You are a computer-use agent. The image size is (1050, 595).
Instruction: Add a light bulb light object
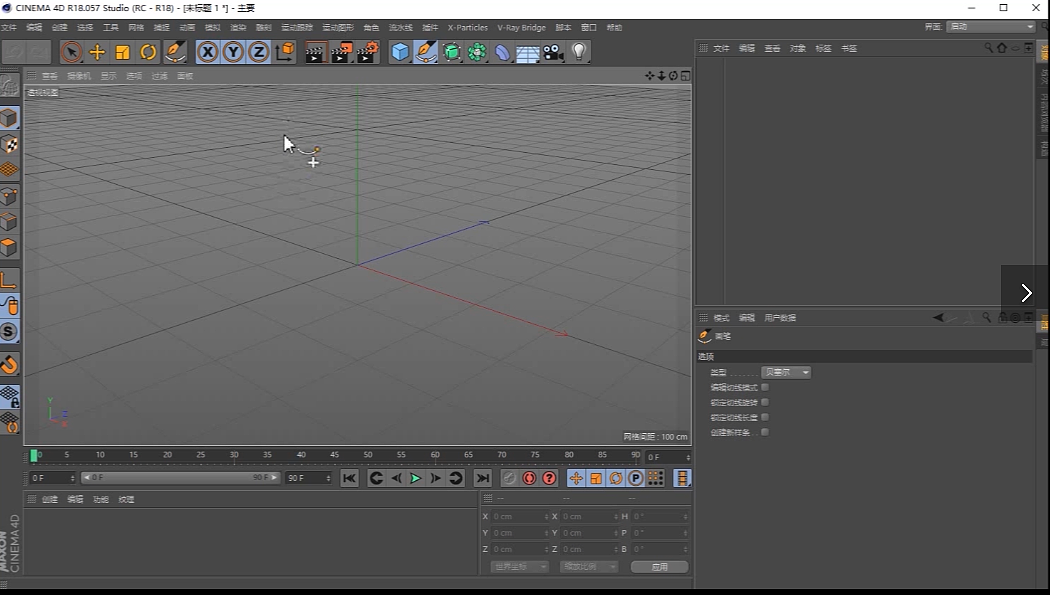579,52
